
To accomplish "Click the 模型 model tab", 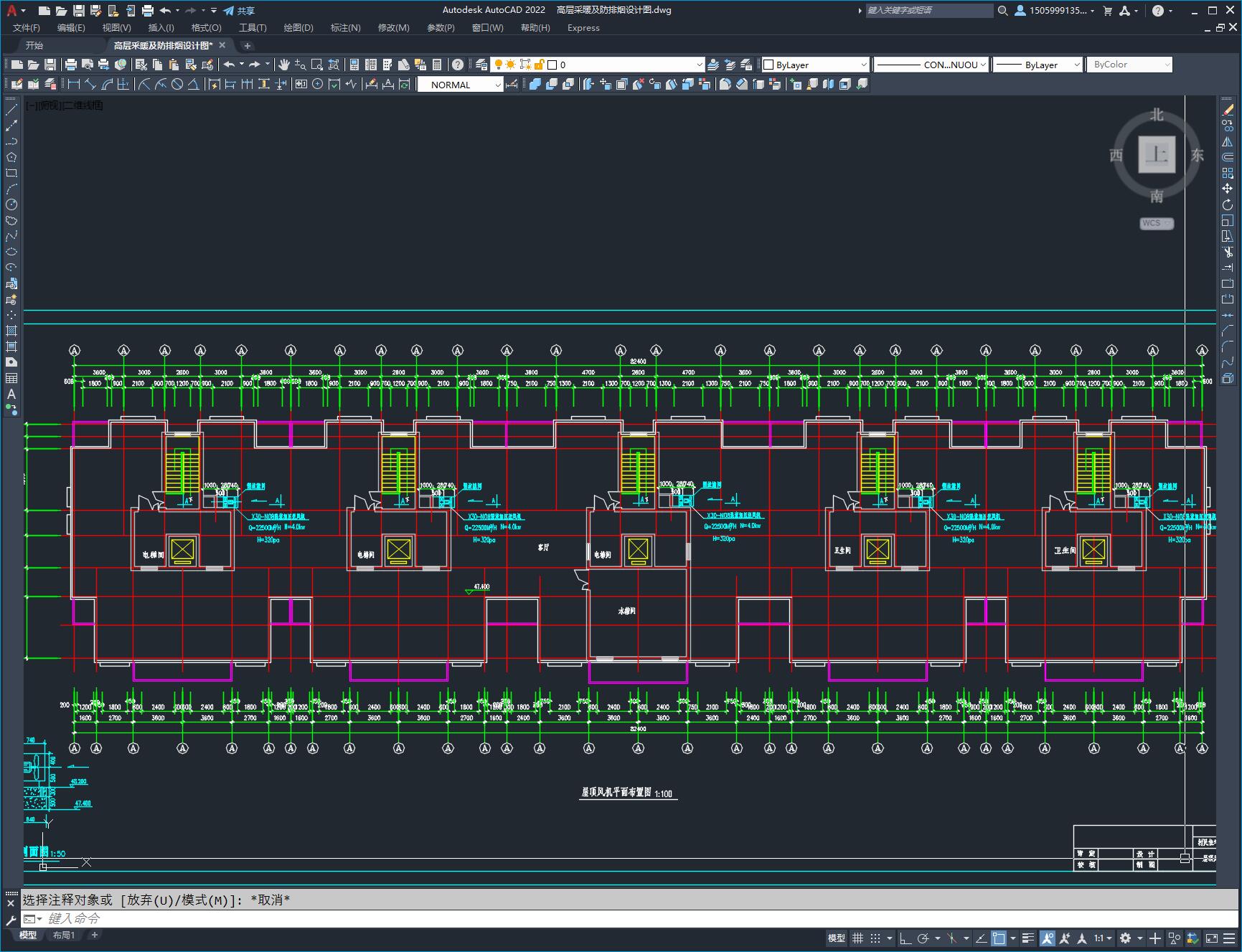I will click(x=28, y=935).
